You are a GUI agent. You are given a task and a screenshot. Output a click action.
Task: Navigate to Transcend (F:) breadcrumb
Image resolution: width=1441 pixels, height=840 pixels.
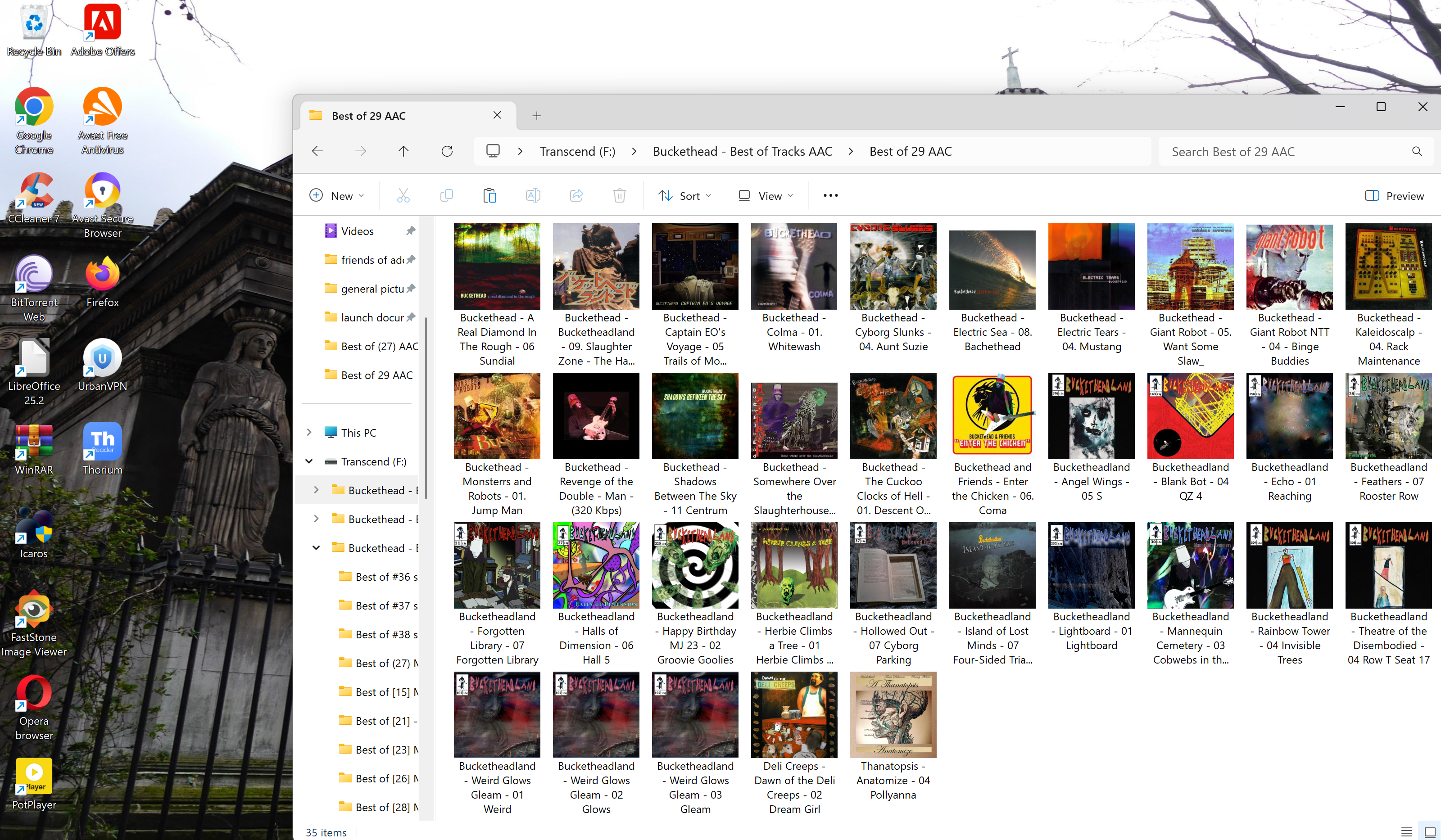coord(578,151)
